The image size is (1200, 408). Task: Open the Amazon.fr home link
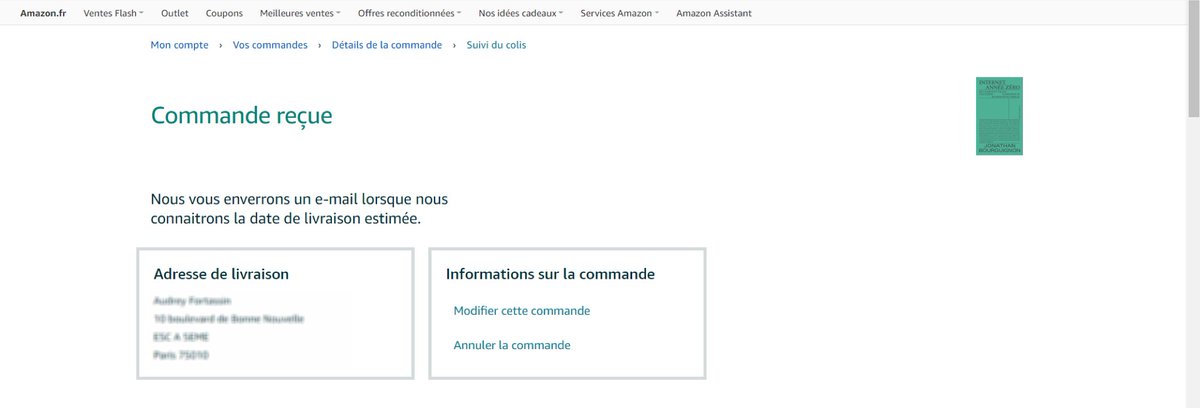[43, 14]
